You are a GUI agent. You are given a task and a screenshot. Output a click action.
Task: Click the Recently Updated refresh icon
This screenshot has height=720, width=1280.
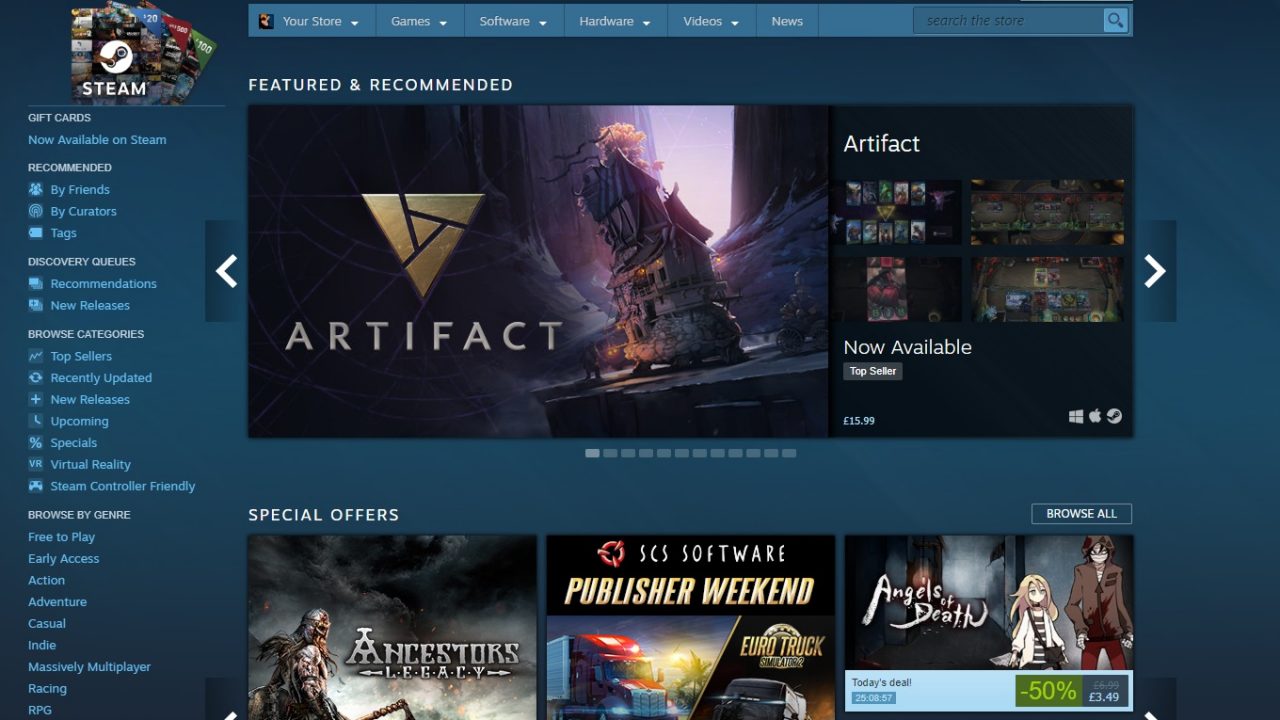pos(36,378)
